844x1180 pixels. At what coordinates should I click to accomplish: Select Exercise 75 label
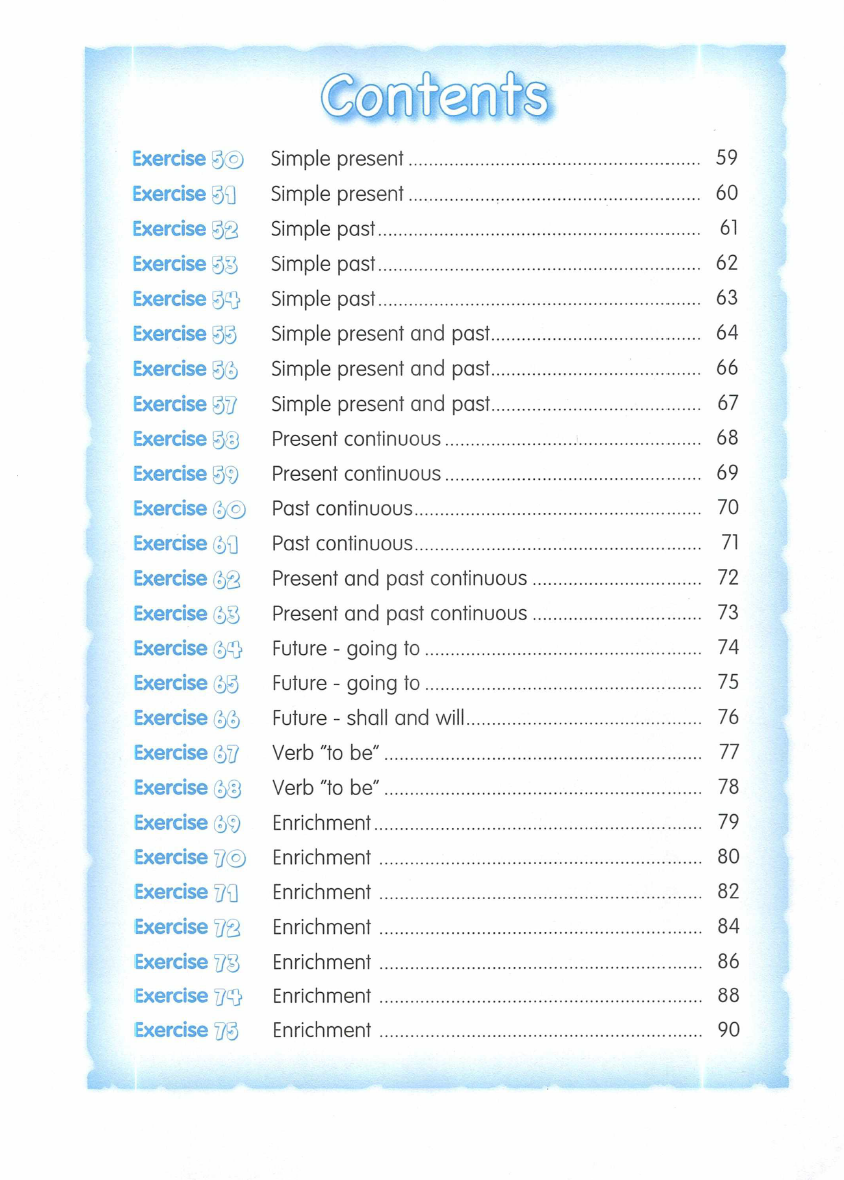(187, 1030)
